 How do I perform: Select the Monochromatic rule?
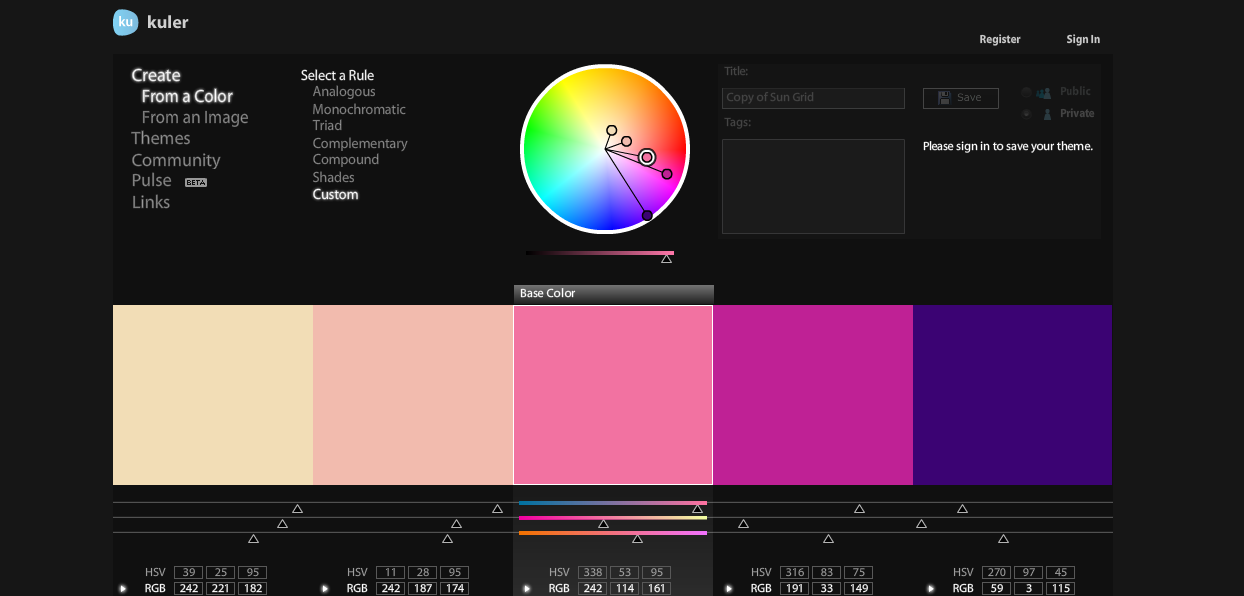point(359,110)
